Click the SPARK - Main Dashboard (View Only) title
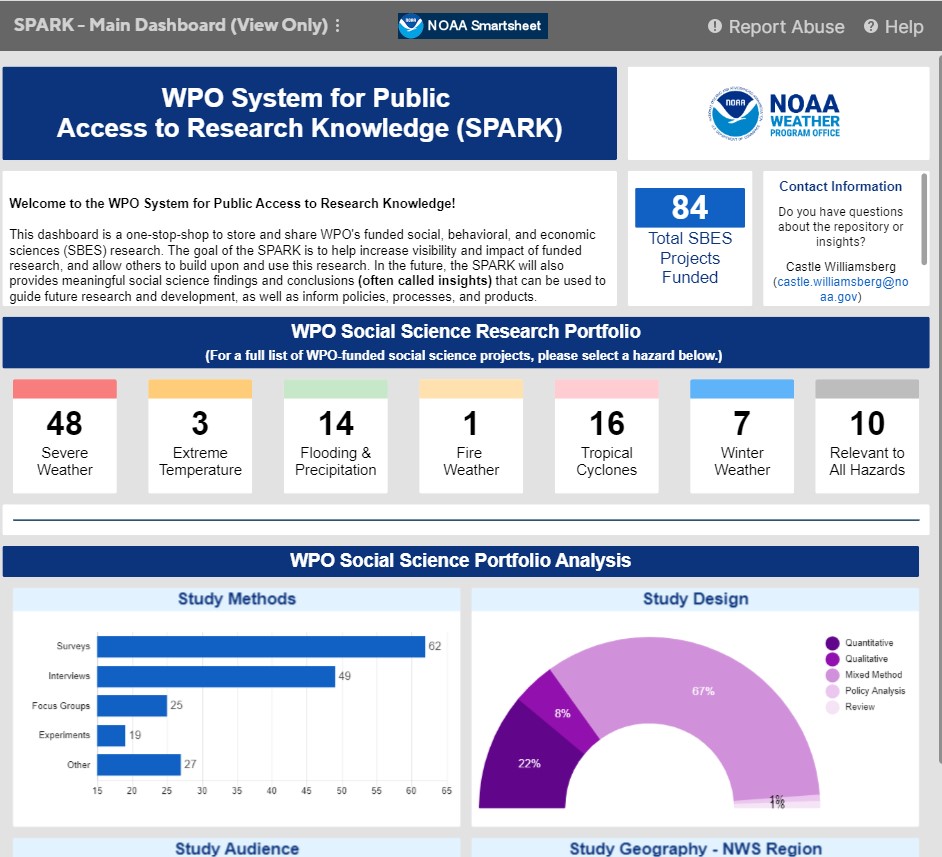The height and width of the screenshot is (857, 942). 171,25
